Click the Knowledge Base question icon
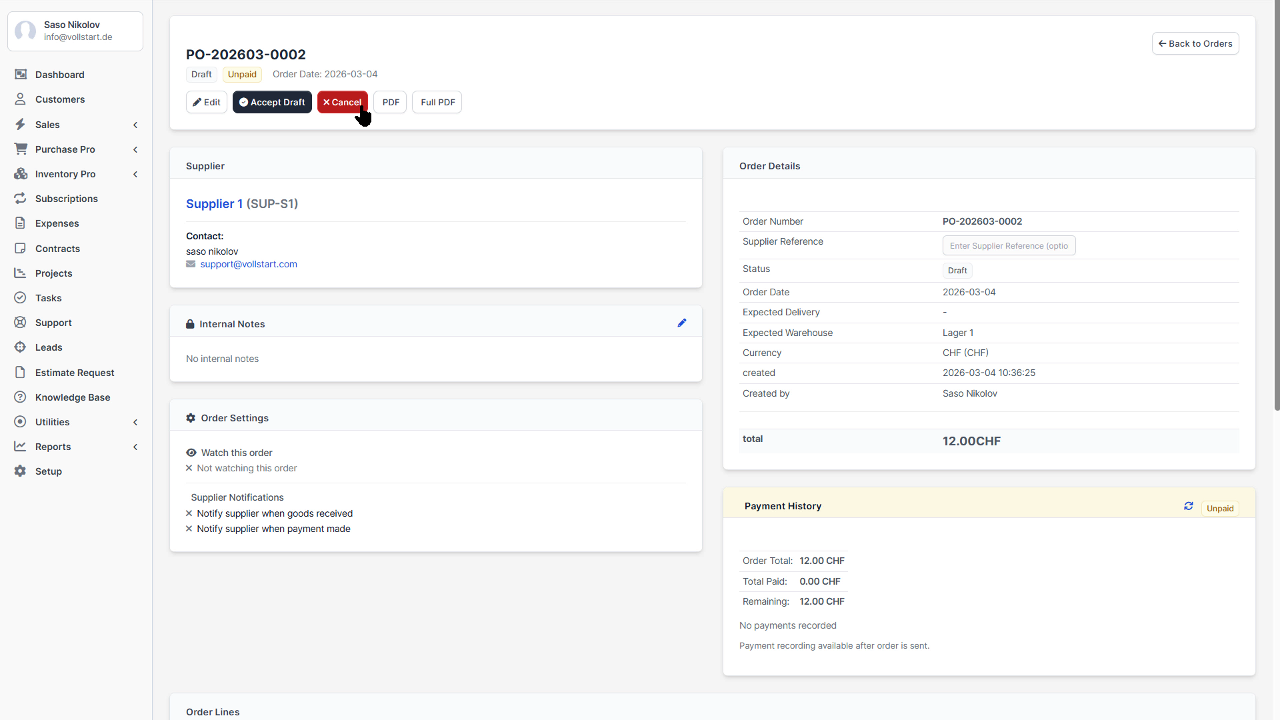Screen dimensions: 1280x720 click(x=20, y=397)
